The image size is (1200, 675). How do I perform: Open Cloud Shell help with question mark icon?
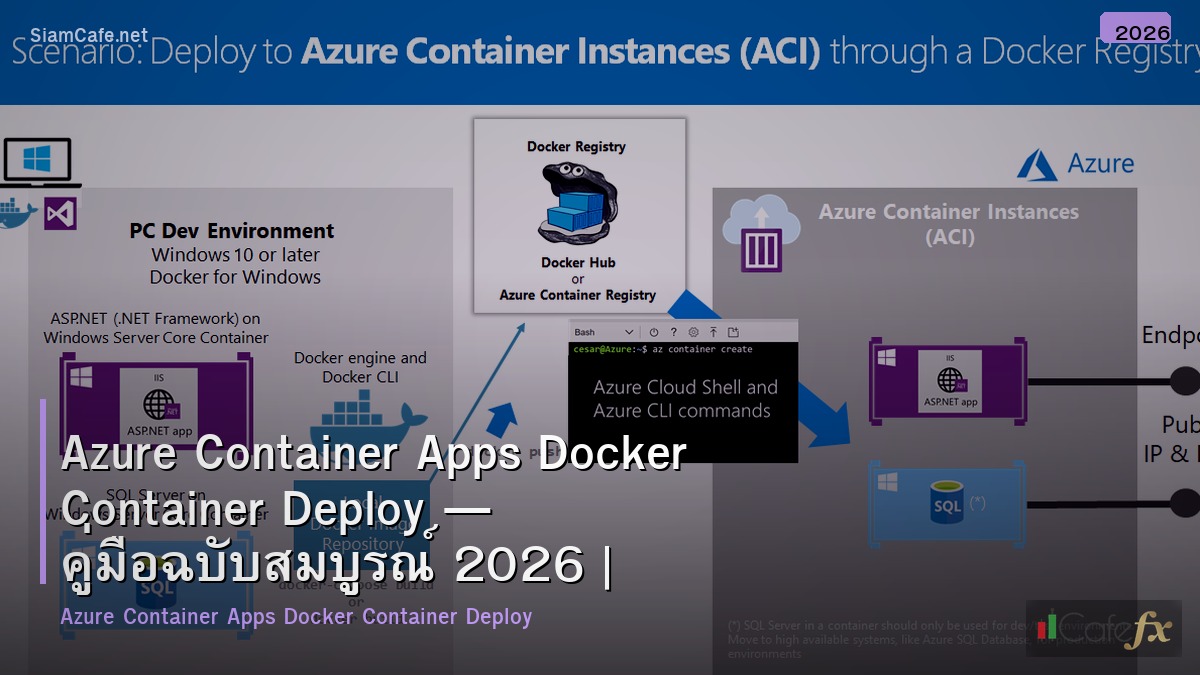pyautogui.click(x=673, y=332)
